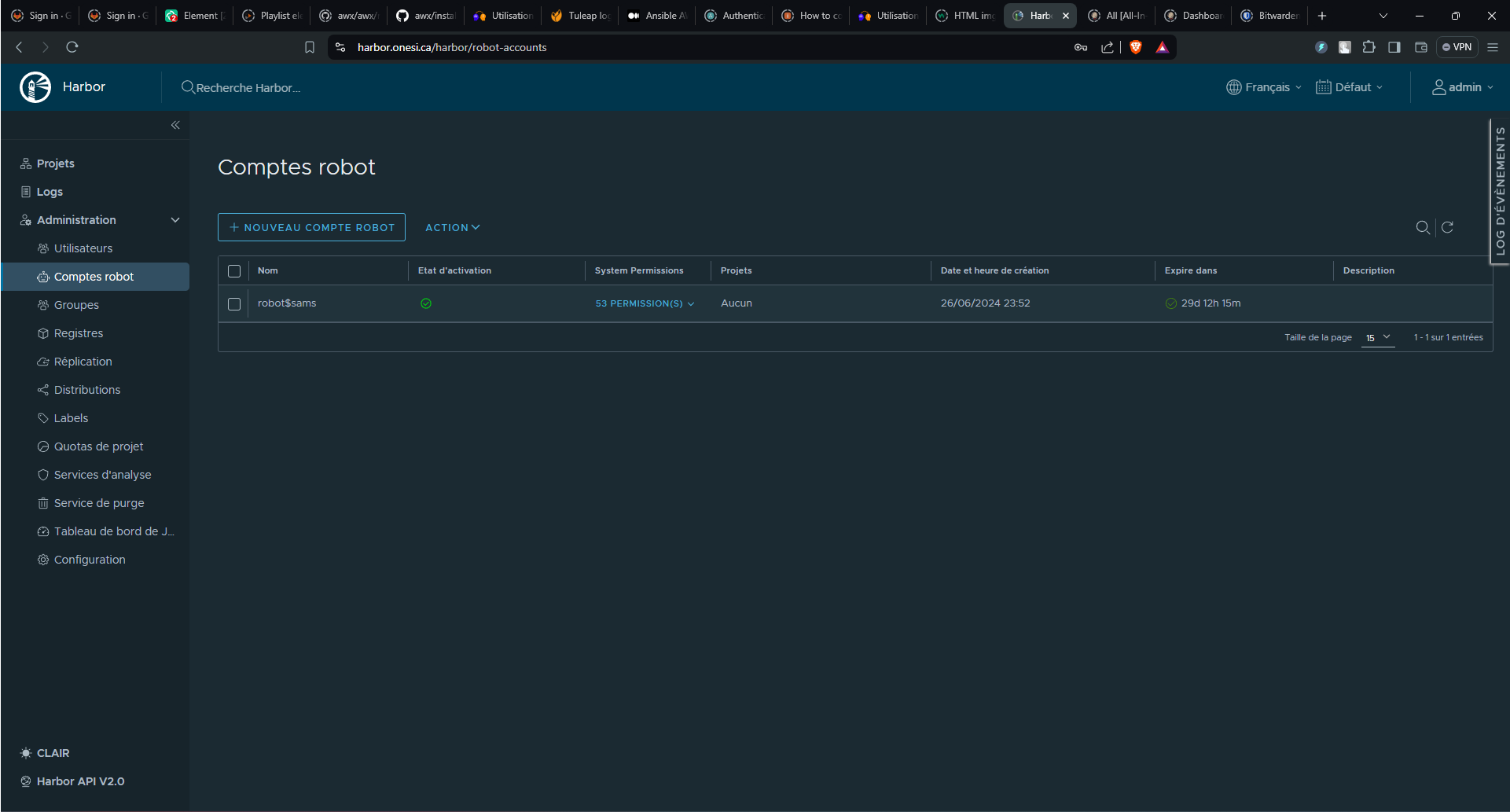Image resolution: width=1510 pixels, height=812 pixels.
Task: Toggle the browser sidebar panel icon
Action: (1394, 47)
